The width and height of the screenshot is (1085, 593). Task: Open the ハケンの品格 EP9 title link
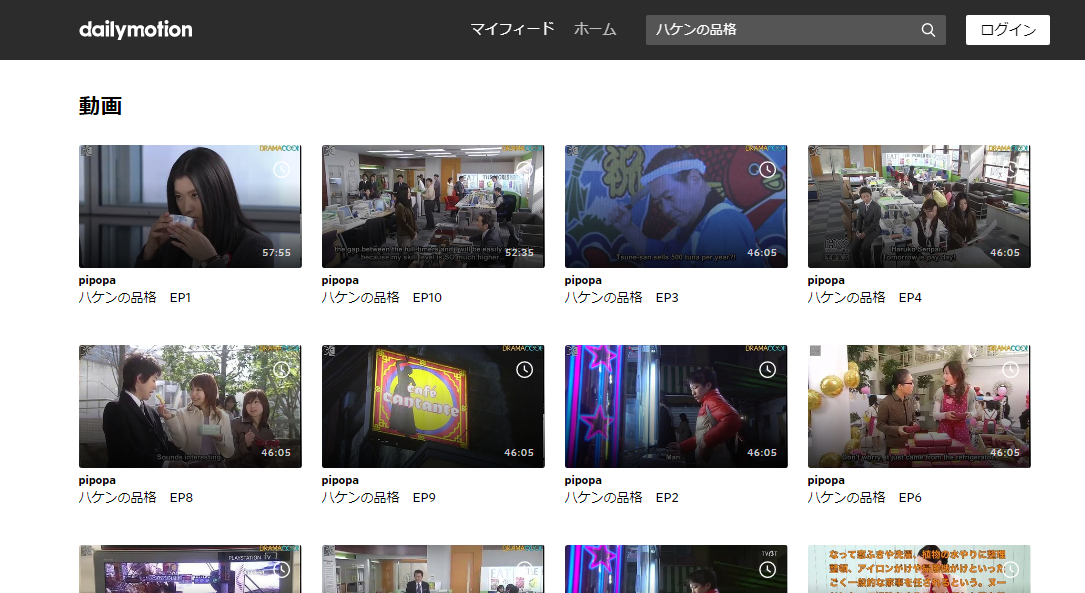coord(379,498)
